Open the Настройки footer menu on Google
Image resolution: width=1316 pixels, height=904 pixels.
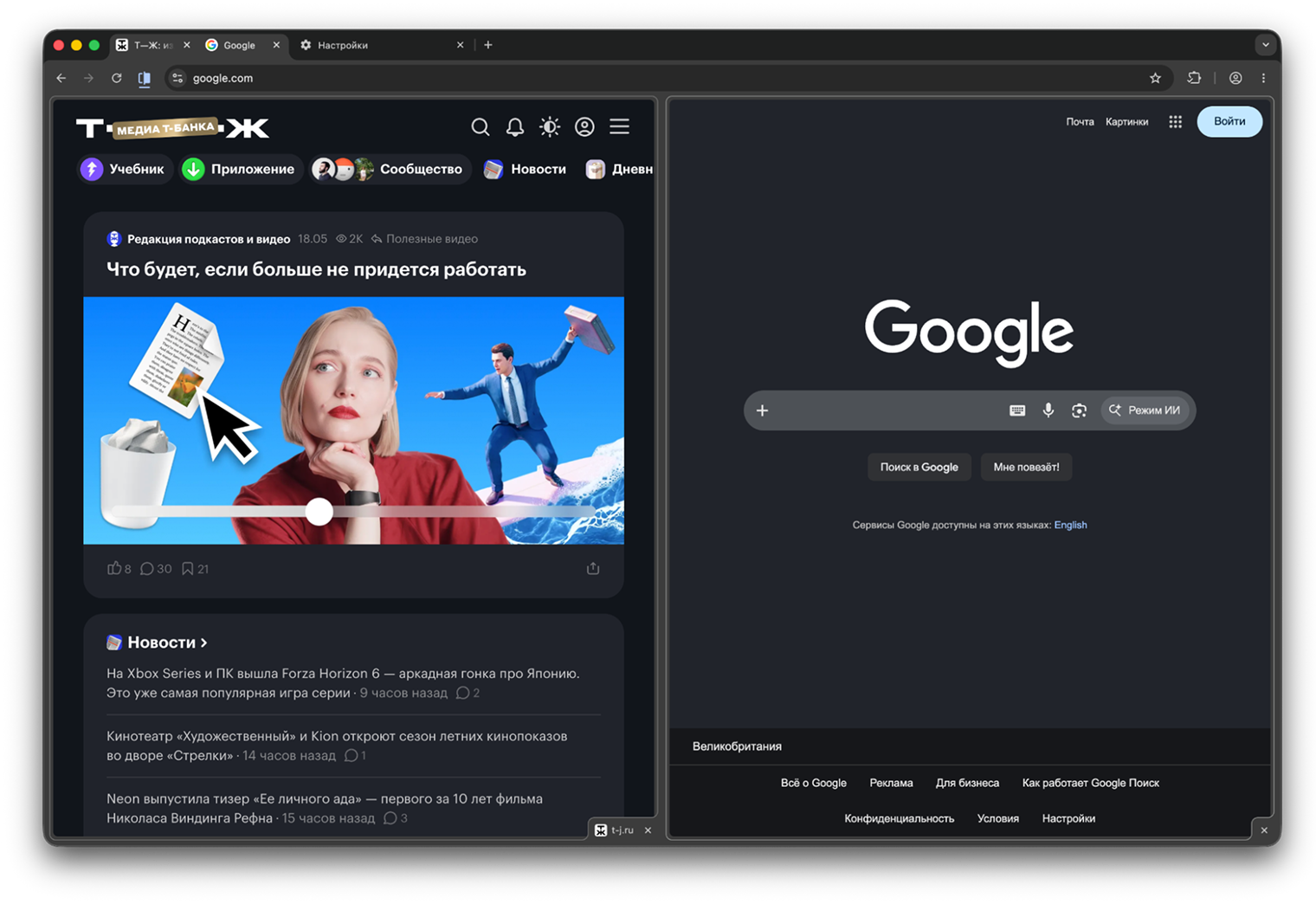(1068, 818)
